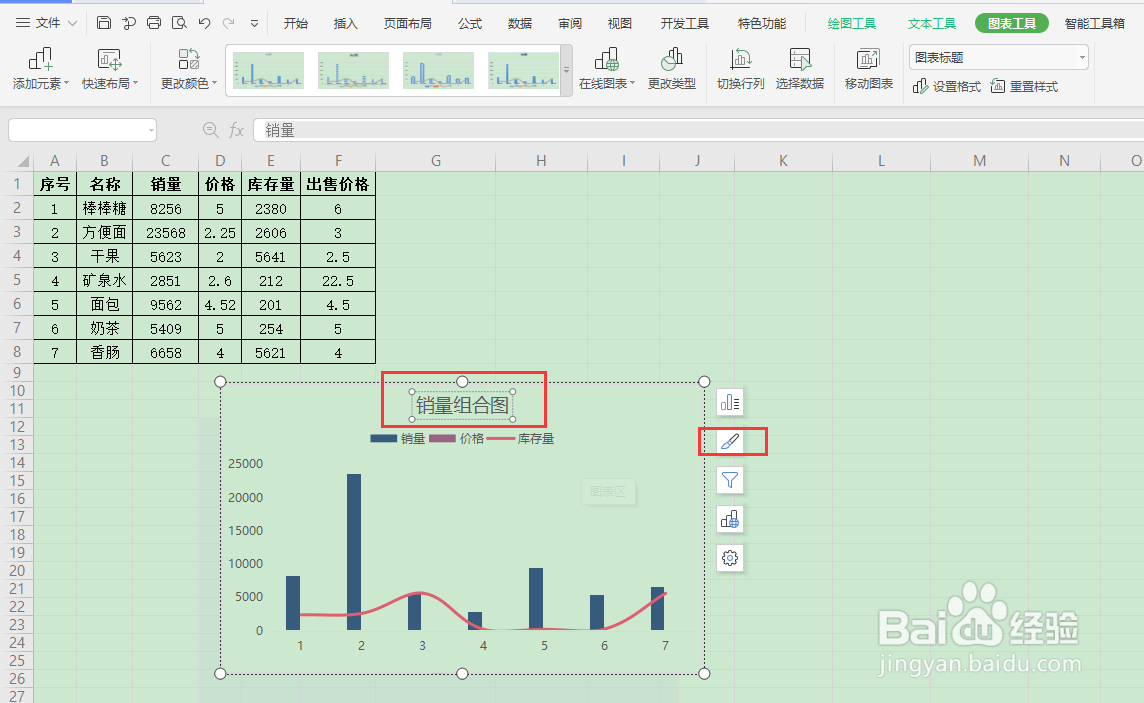This screenshot has width=1144, height=703.
Task: Switch to the 页面布局 tab
Action: coord(407,24)
